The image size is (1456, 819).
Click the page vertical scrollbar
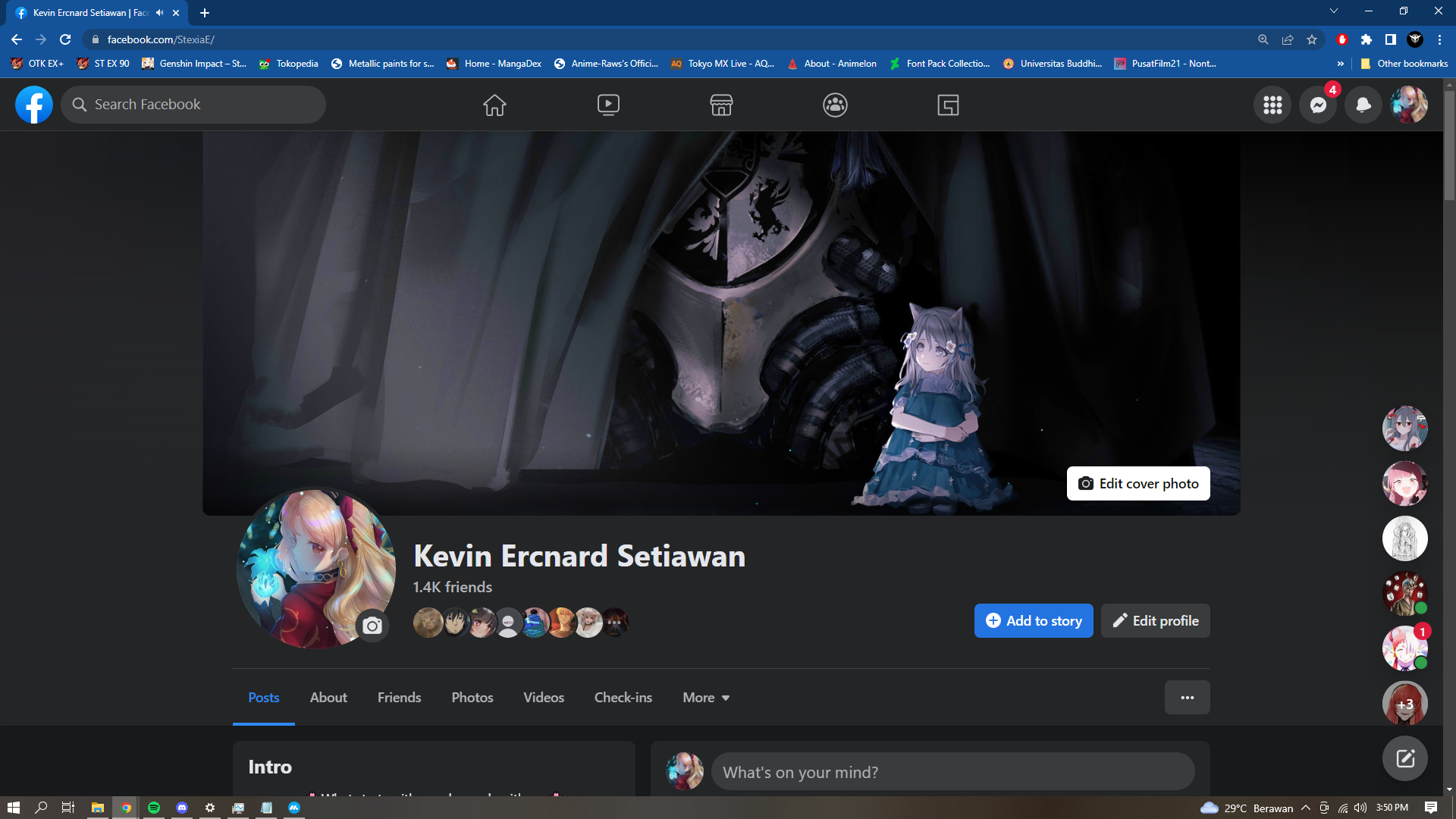point(1449,144)
